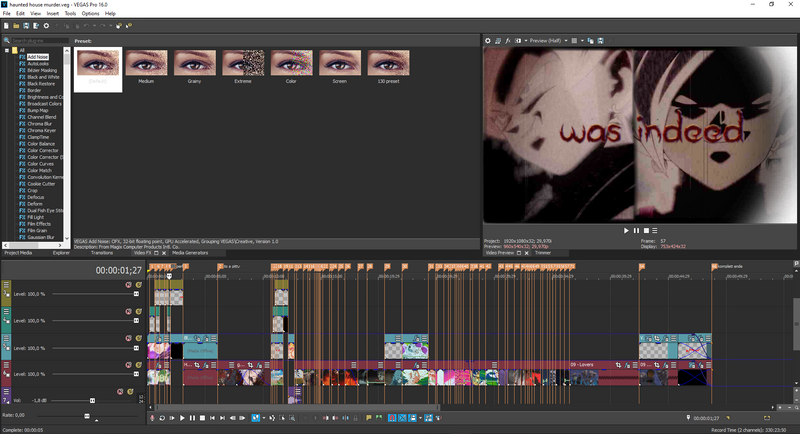Solo the audio track with Vol -1,8 dB
800x434 pixels.
tap(129, 391)
